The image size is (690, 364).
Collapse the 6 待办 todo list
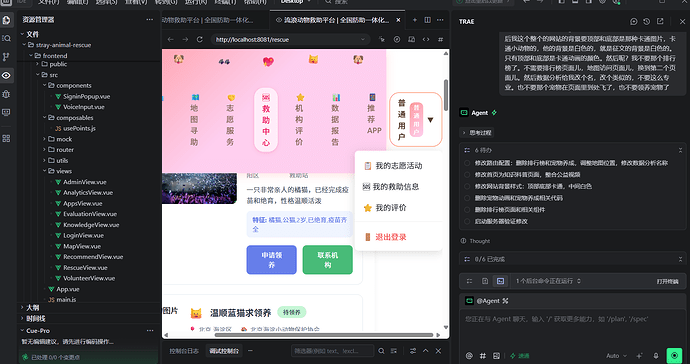click(680, 150)
